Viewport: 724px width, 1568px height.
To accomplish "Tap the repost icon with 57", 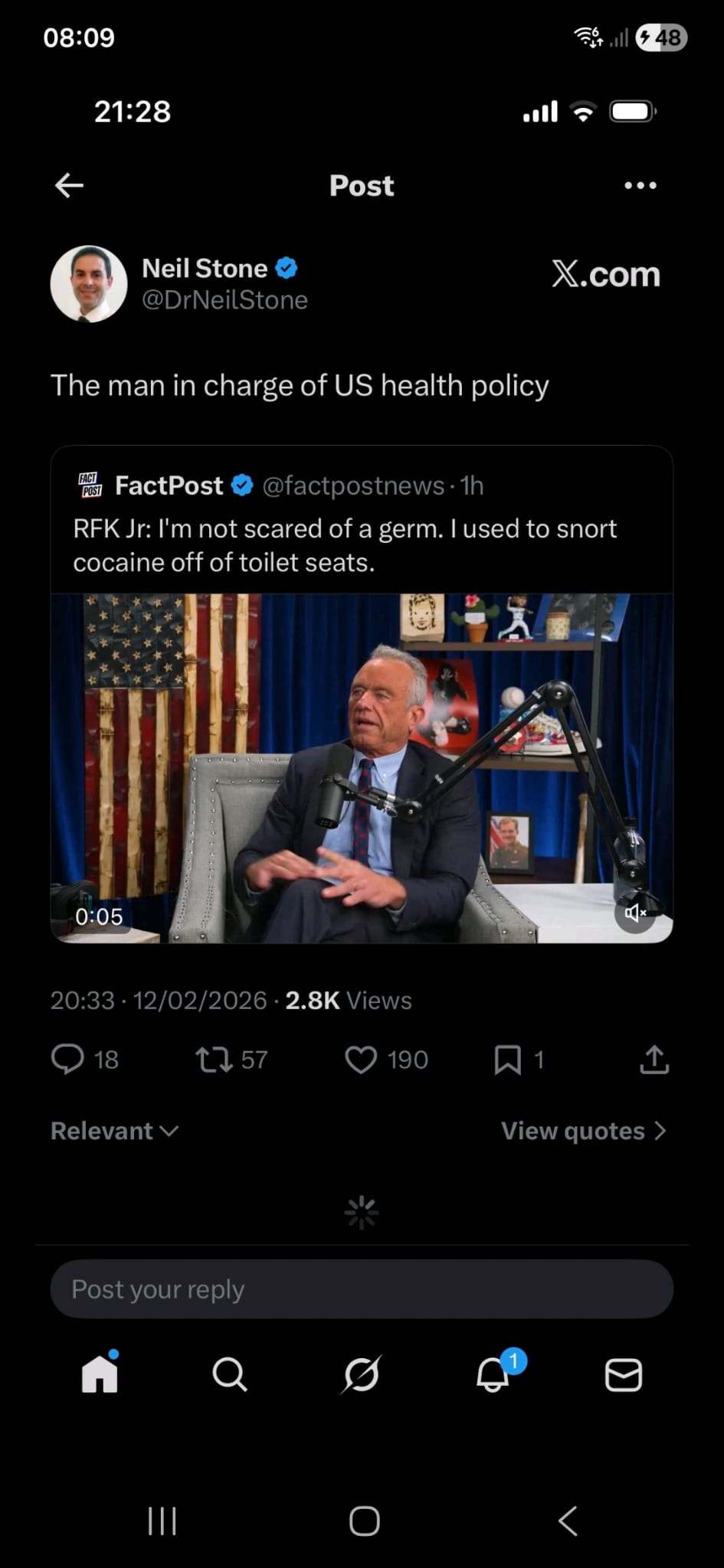I will click(x=214, y=1060).
